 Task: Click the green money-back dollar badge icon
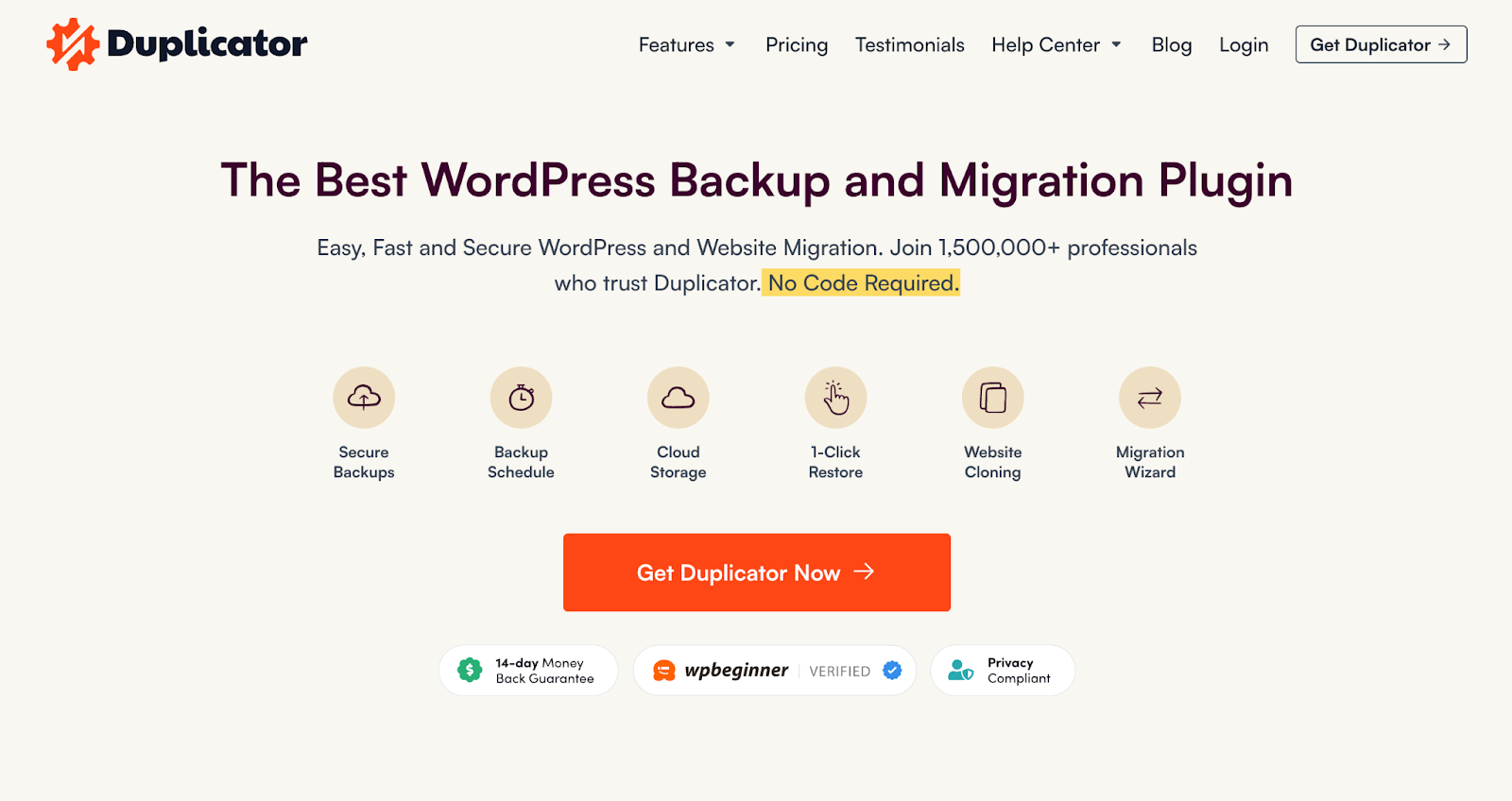pos(470,671)
